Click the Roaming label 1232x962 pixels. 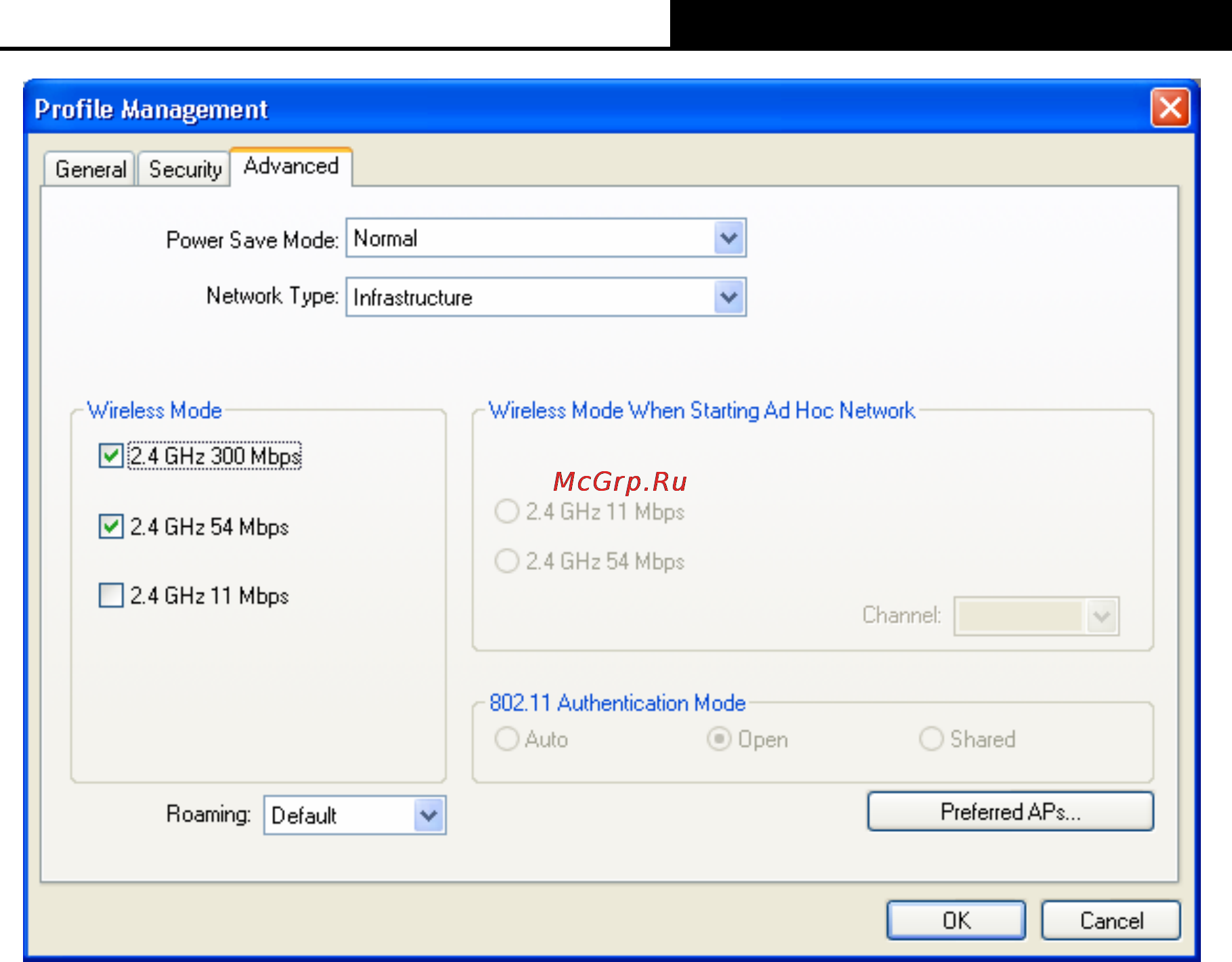[208, 813]
